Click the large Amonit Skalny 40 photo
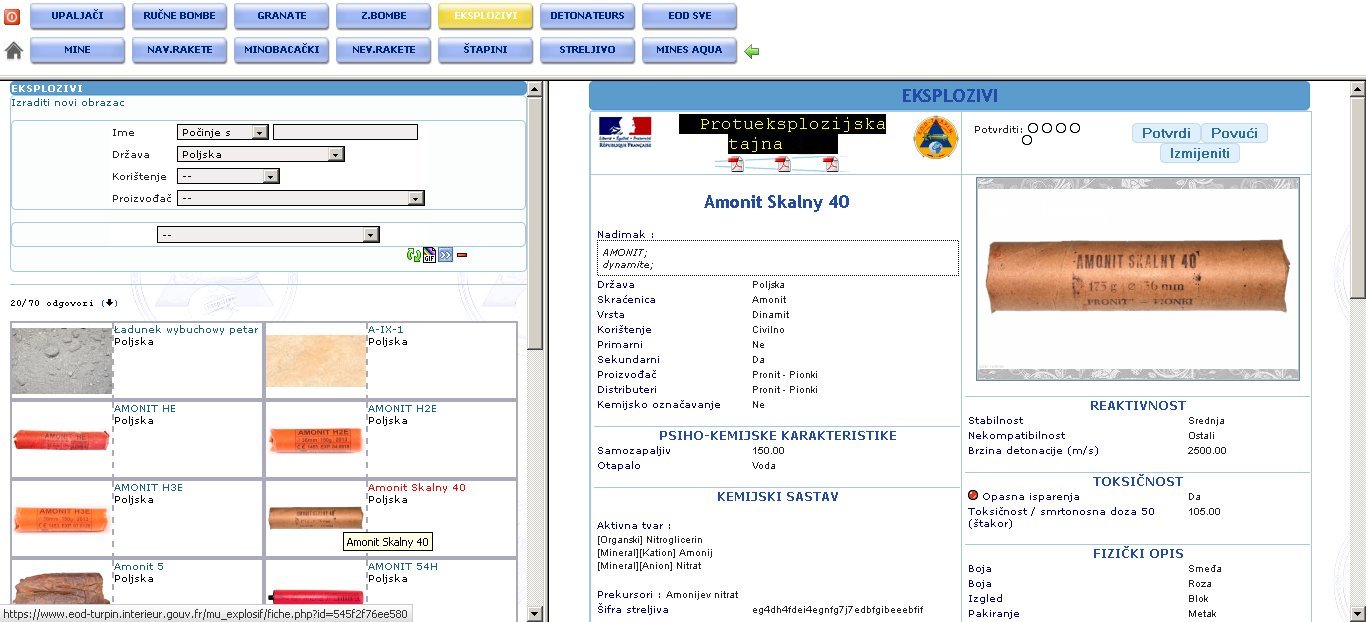Screen dimensions: 1366x622 point(1138,279)
